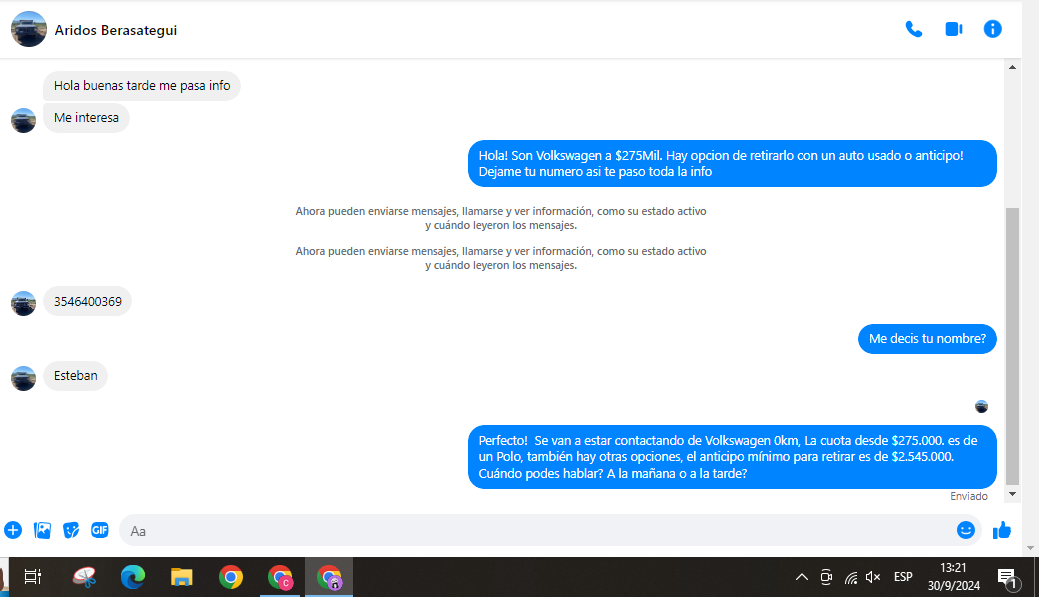Click the 'Me decis tu nombre?' message
Image resolution: width=1039 pixels, height=597 pixels.
point(927,339)
